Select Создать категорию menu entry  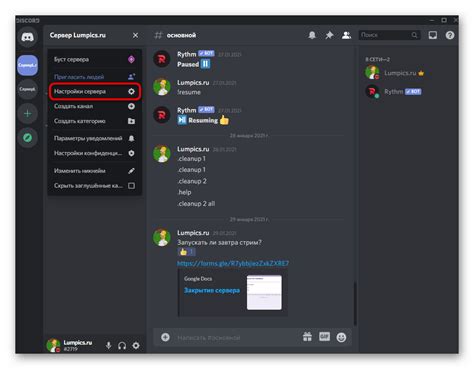94,121
